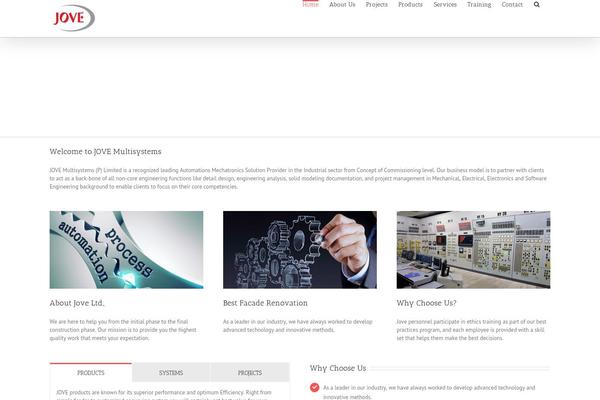
Task: Open the Projects menu
Action: click(377, 5)
